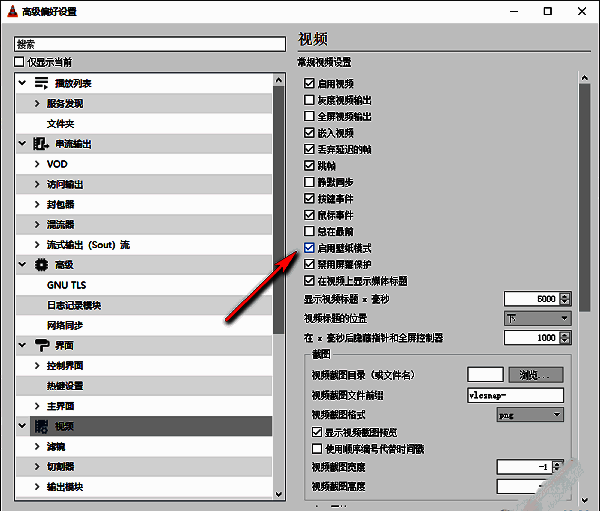Collapse the 播放列表 tree section
The width and height of the screenshot is (600, 511).
click(22, 83)
